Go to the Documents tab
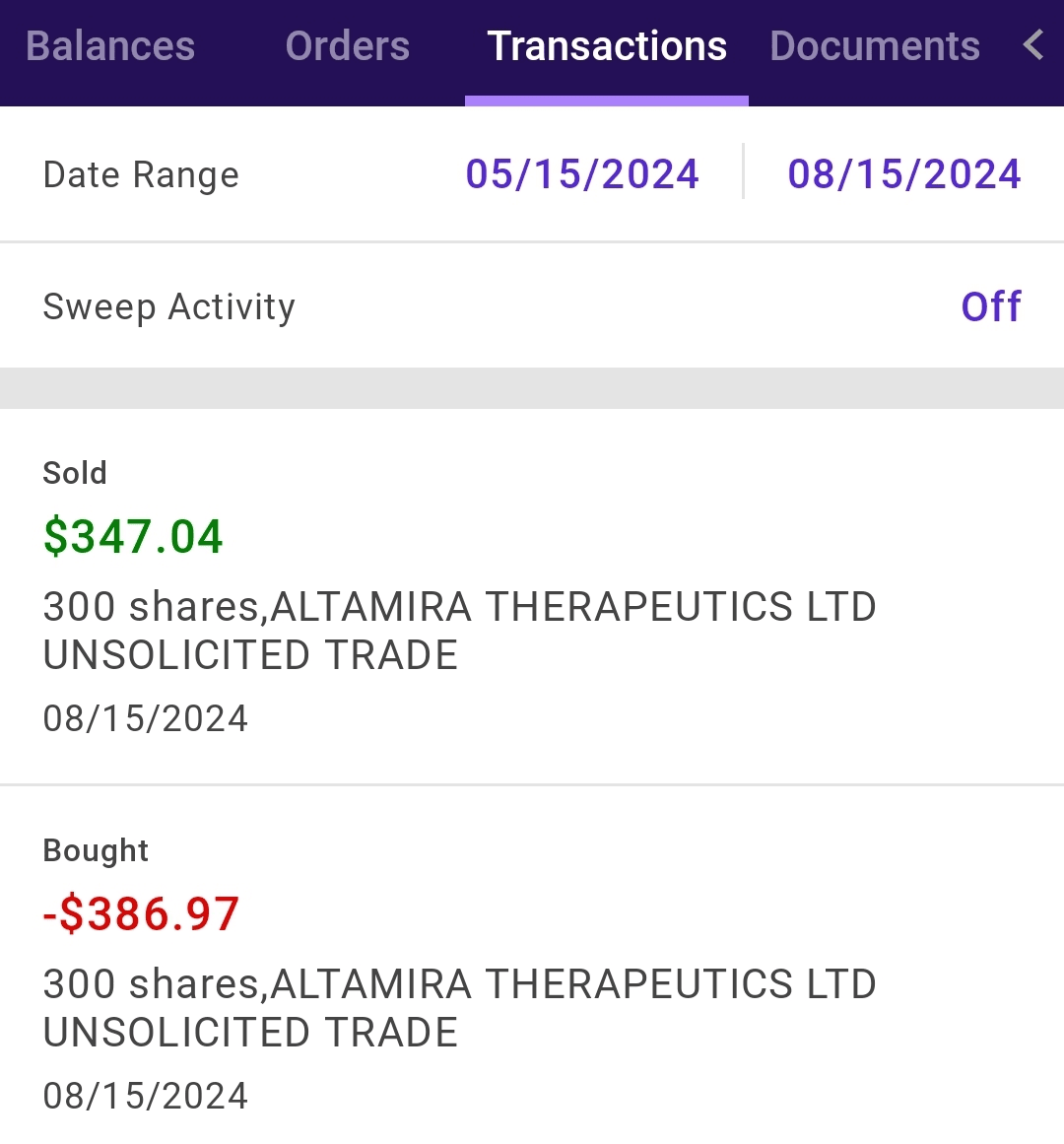Image resolution: width=1064 pixels, height=1144 pixels. point(875,47)
